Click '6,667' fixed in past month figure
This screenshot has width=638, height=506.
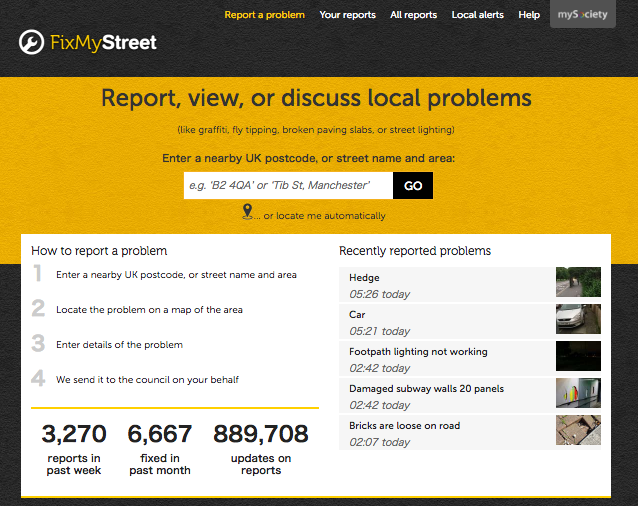point(160,434)
